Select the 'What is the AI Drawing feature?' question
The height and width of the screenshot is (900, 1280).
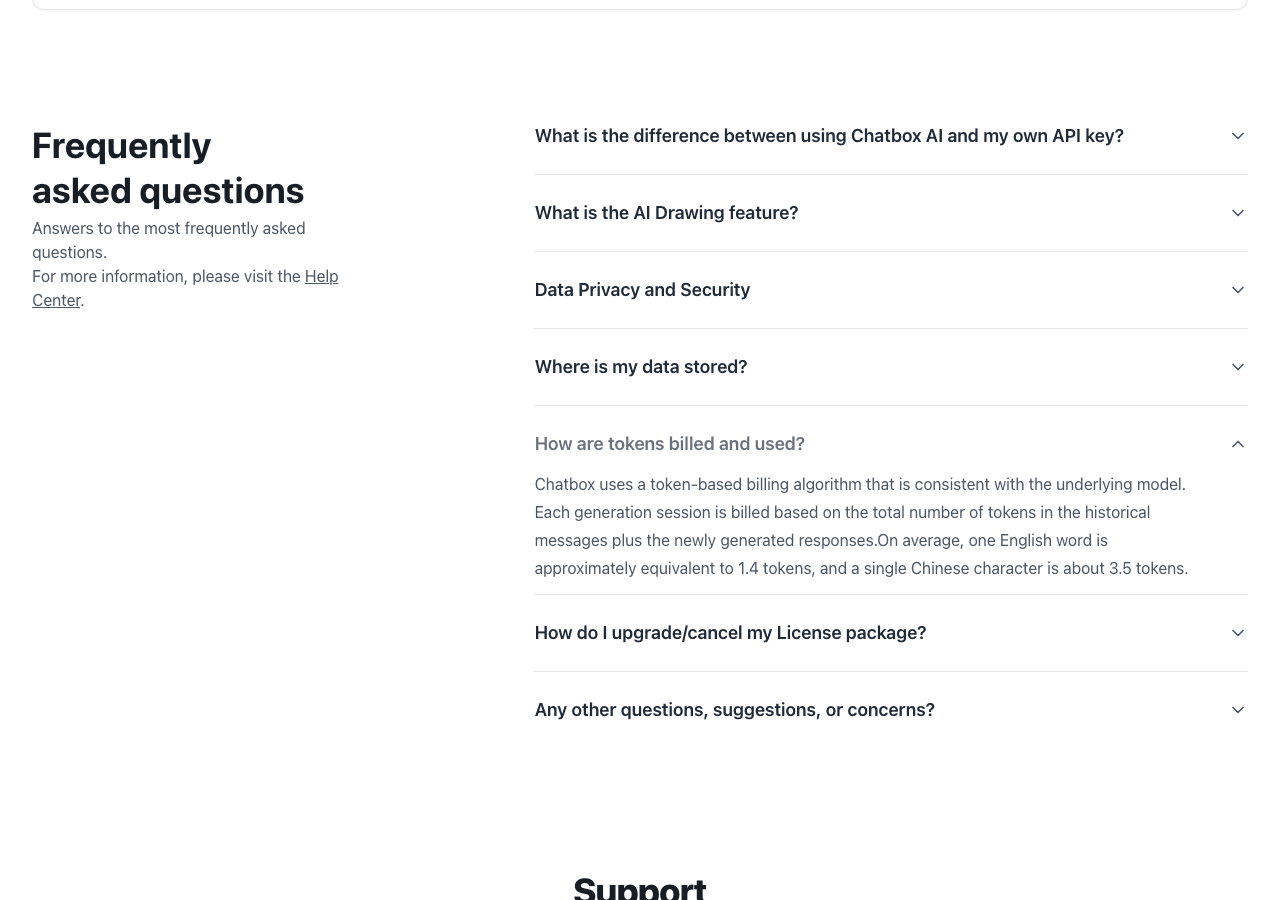point(666,212)
